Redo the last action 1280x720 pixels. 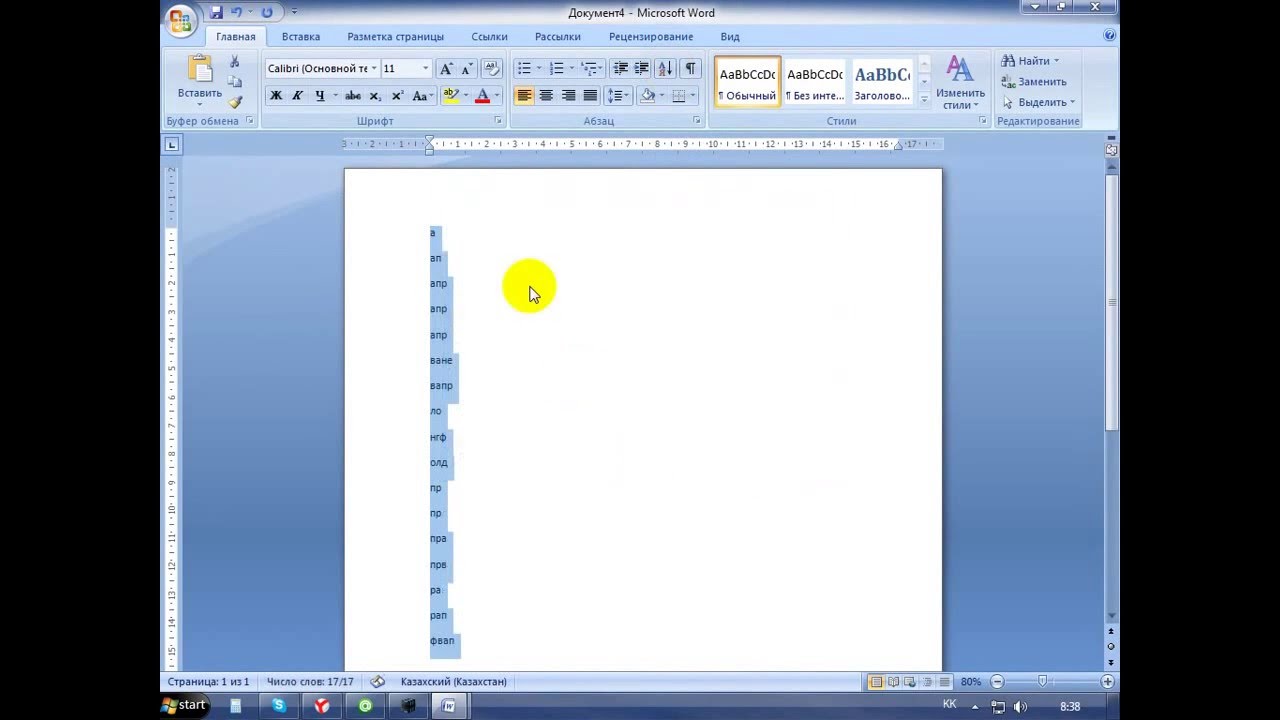pos(267,12)
